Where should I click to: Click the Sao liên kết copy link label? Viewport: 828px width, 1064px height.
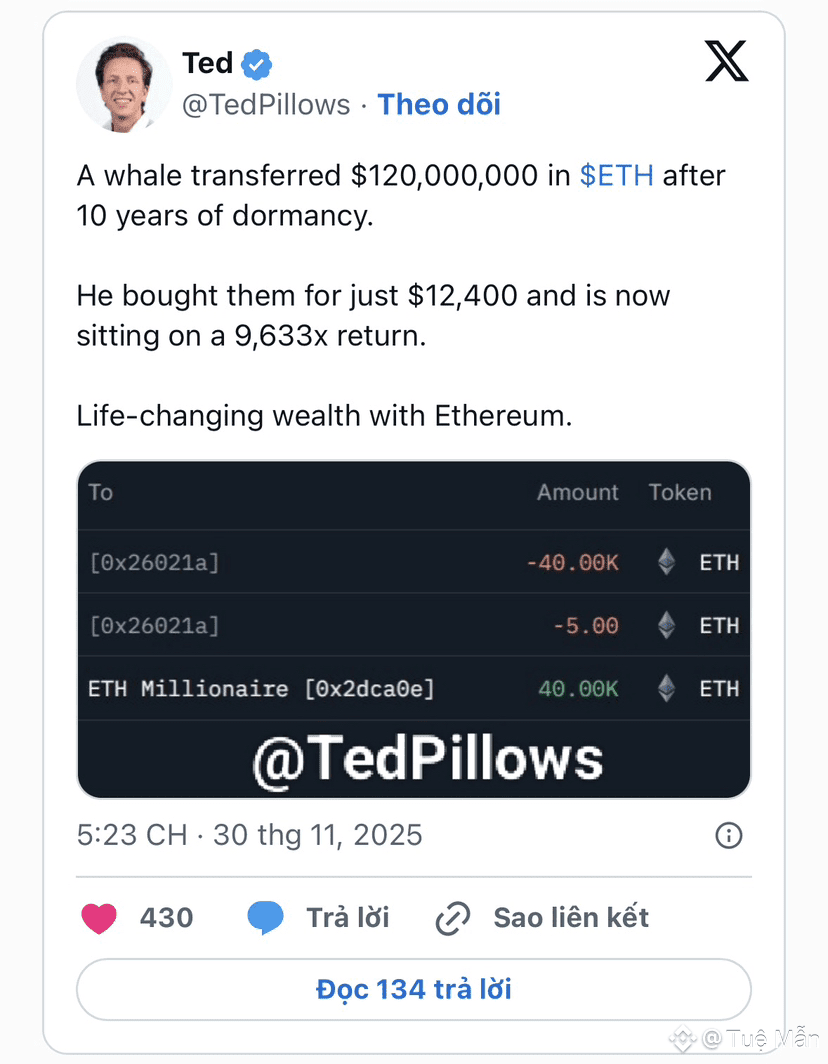[571, 918]
